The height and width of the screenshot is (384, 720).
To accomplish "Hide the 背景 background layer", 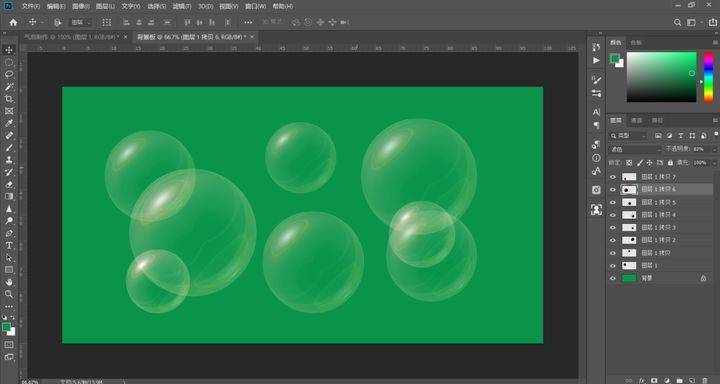I will 613,278.
